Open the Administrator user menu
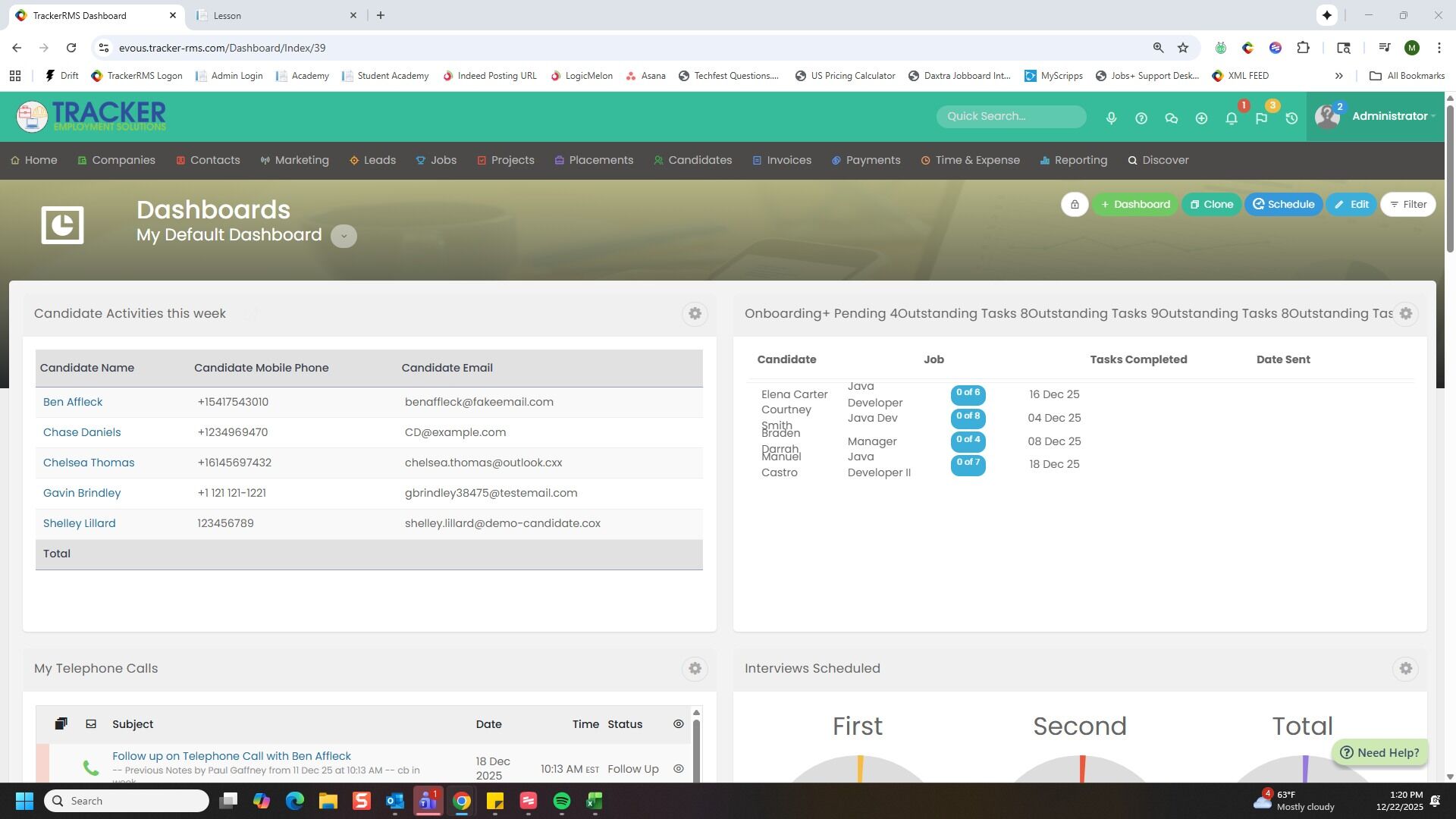 pyautogui.click(x=1392, y=116)
